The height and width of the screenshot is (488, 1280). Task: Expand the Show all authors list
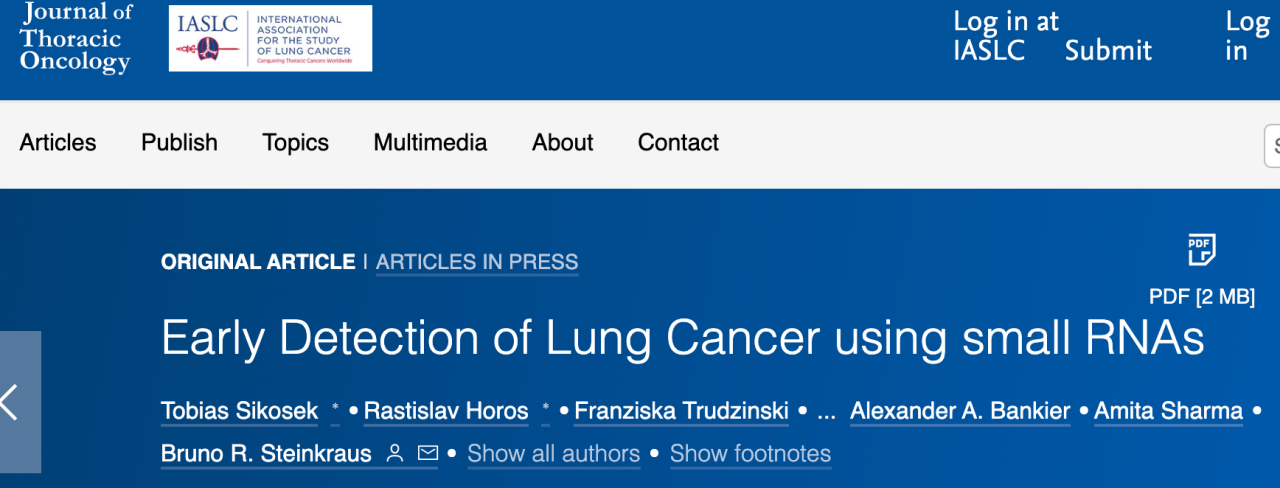[x=553, y=454]
